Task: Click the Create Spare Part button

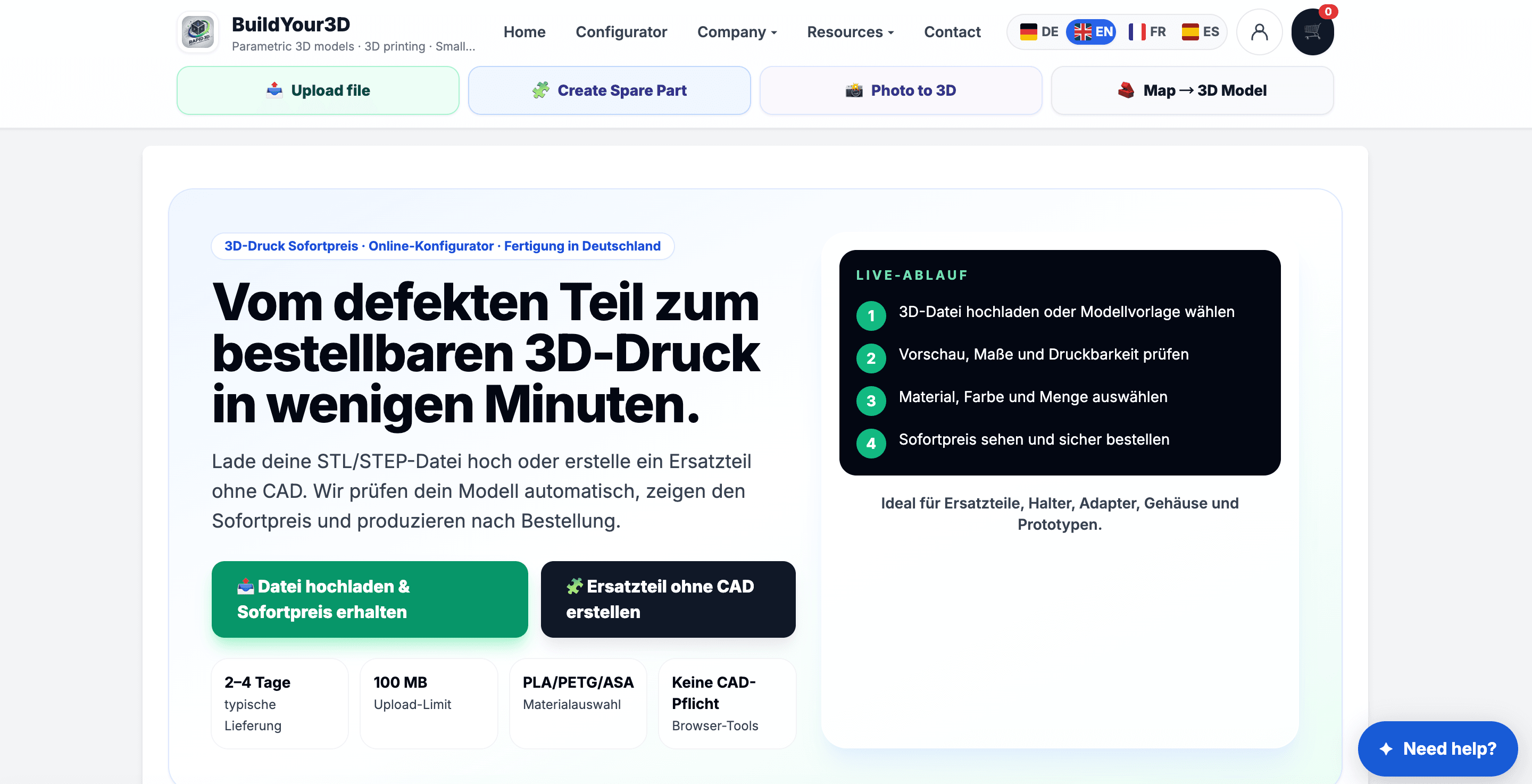Action: (x=609, y=90)
